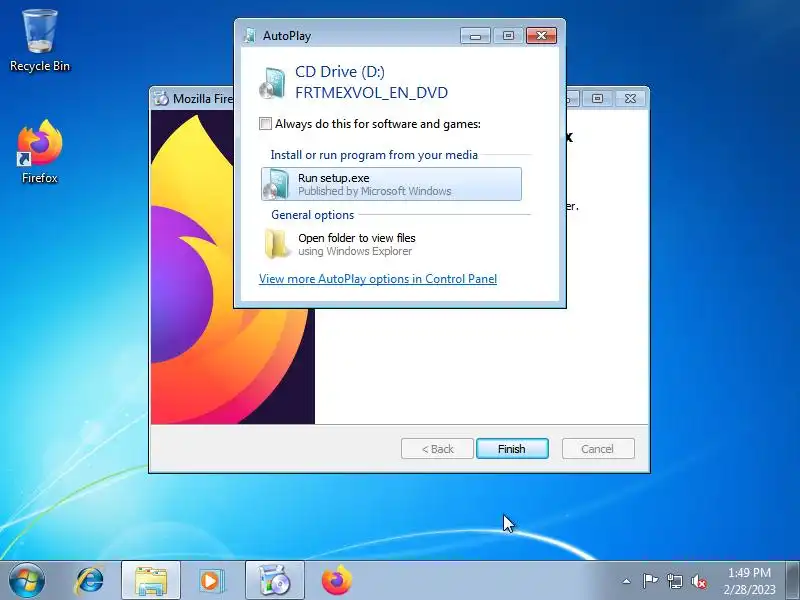The height and width of the screenshot is (600, 800).
Task: Launch Internet Explorer from the taskbar
Action: tap(90, 581)
